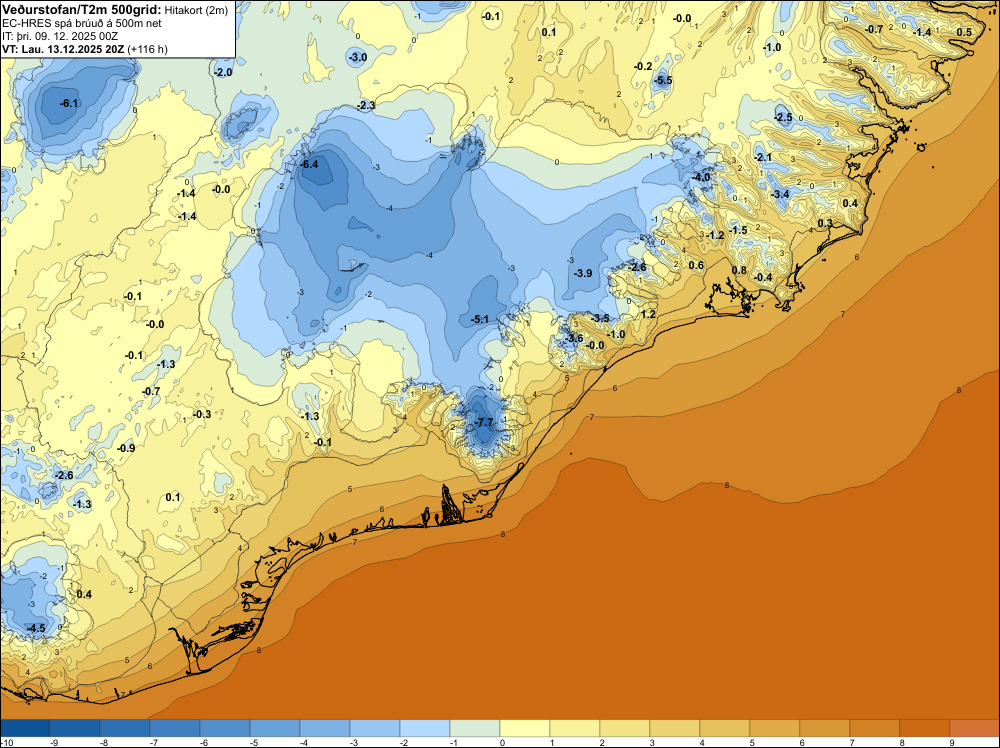Screen dimensions: 1000x748
Task: Click the -0.2 temperature value
Action: (643, 66)
